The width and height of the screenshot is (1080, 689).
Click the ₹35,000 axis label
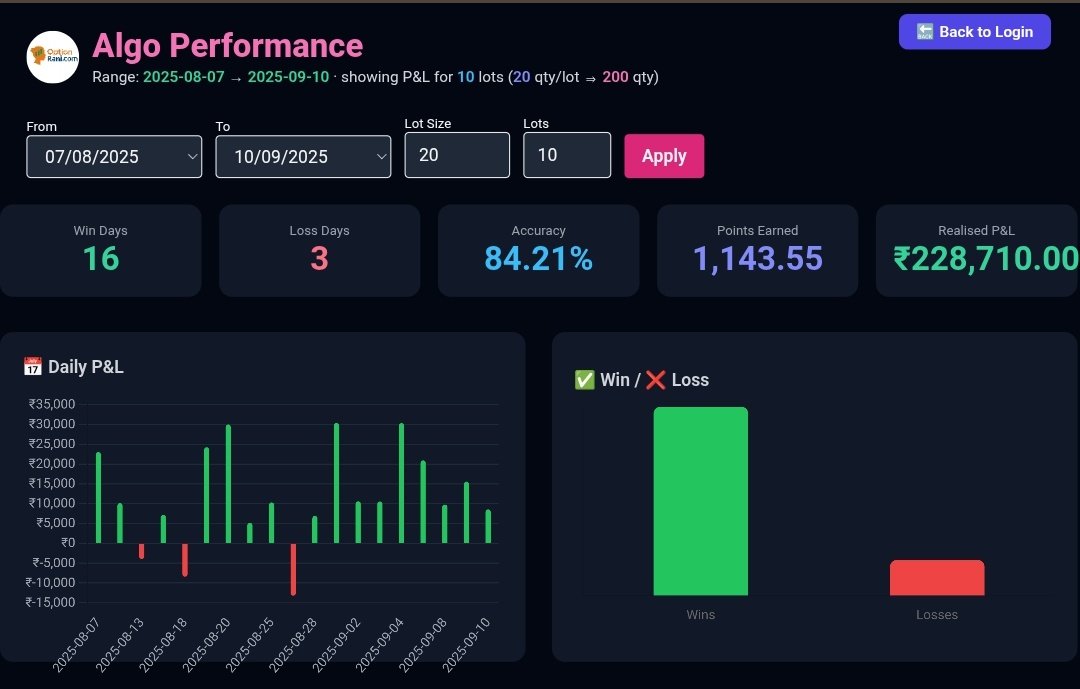[x=52, y=404]
